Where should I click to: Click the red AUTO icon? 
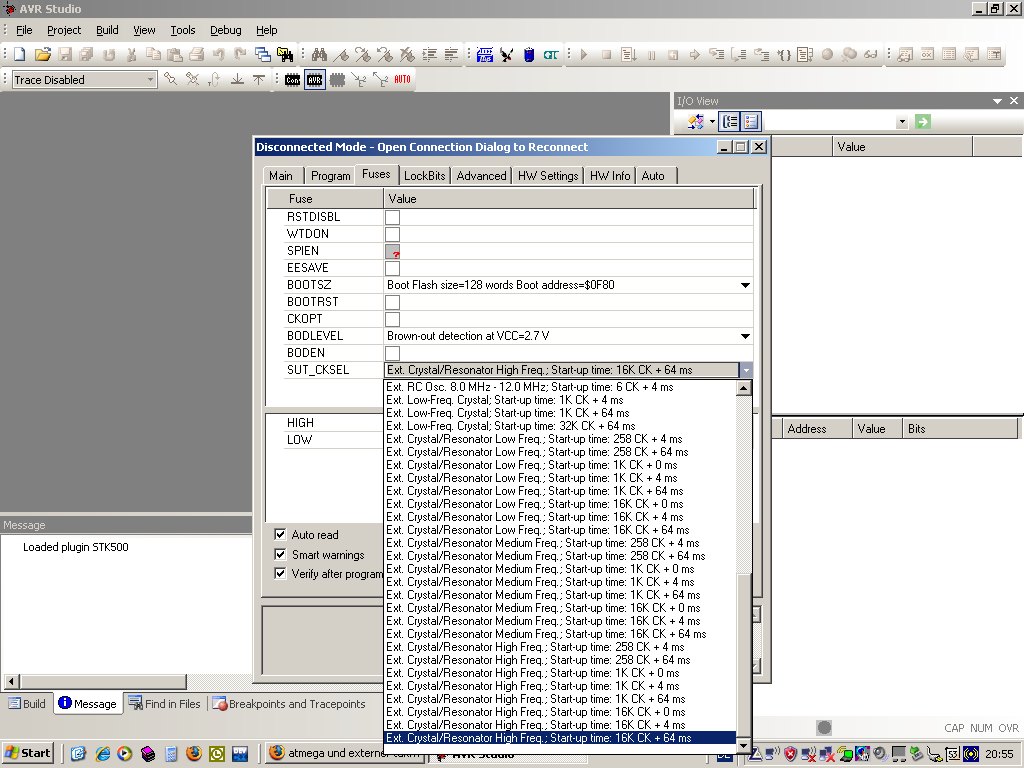402,80
